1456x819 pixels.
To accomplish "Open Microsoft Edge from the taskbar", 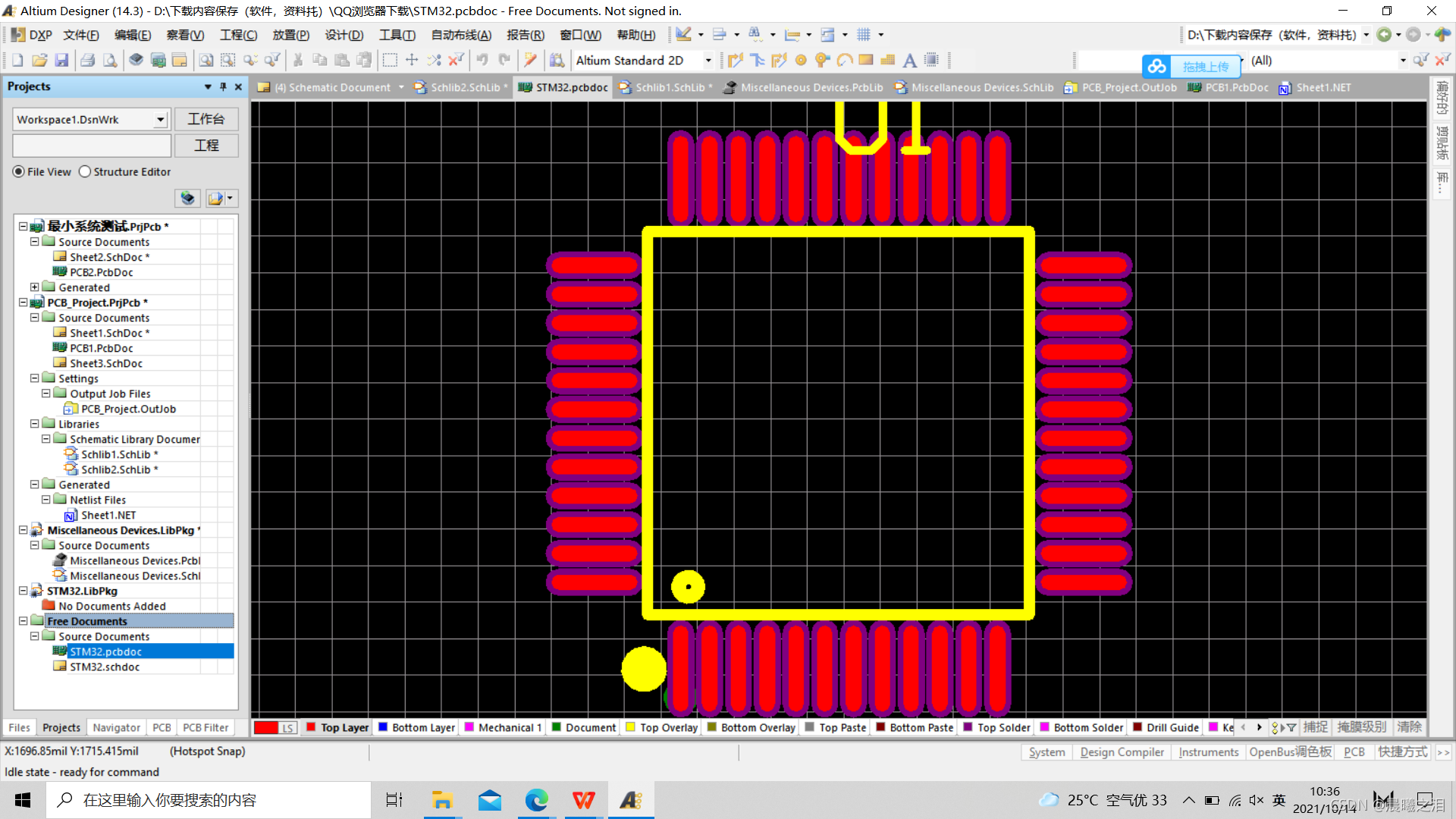I will click(536, 800).
